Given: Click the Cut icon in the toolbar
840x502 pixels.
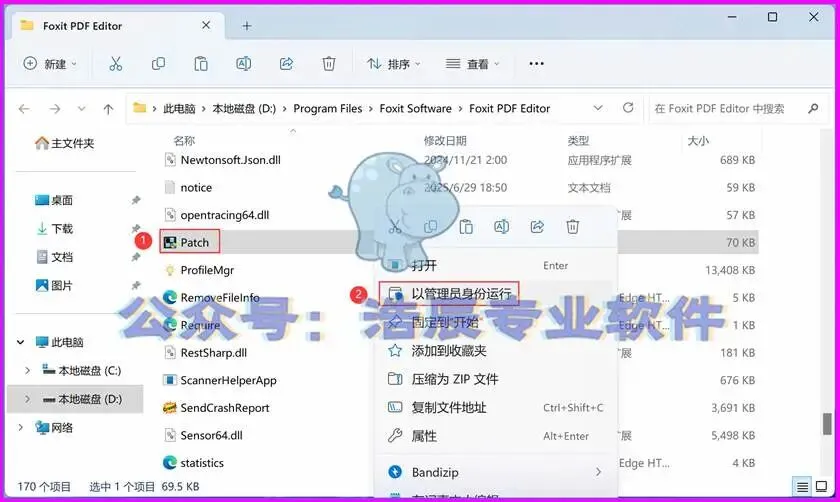Looking at the screenshot, I should click(116, 64).
